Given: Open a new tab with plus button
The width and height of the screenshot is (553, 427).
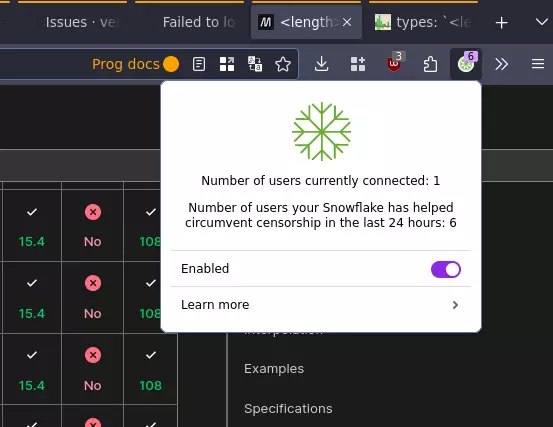Looking at the screenshot, I should pos(501,23).
